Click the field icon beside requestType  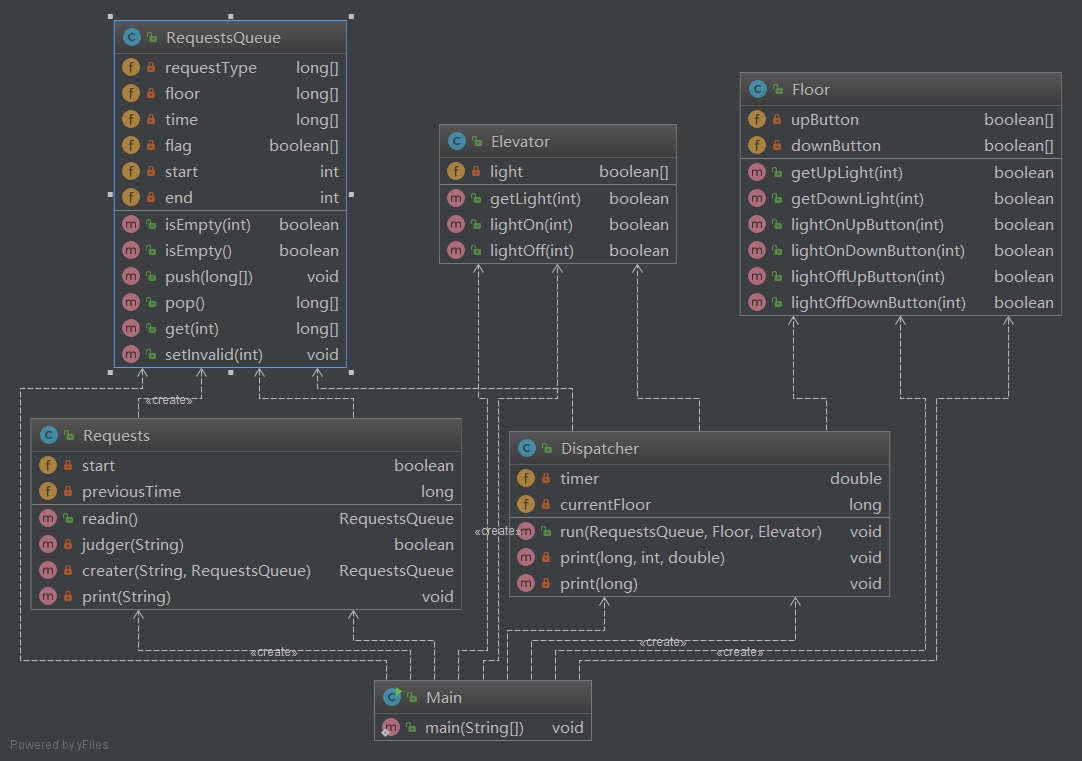(x=131, y=68)
